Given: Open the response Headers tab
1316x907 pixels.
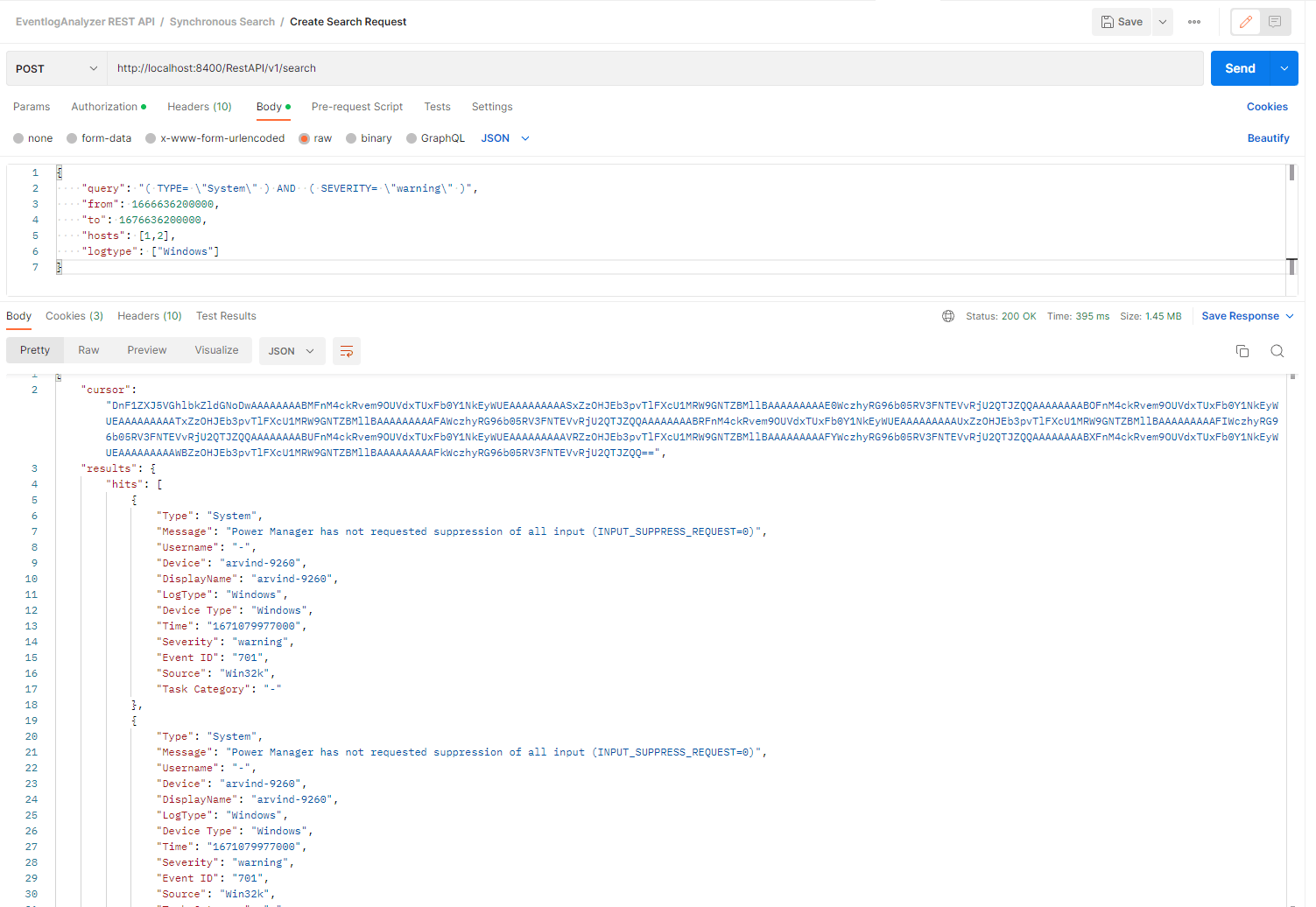Looking at the screenshot, I should (149, 316).
